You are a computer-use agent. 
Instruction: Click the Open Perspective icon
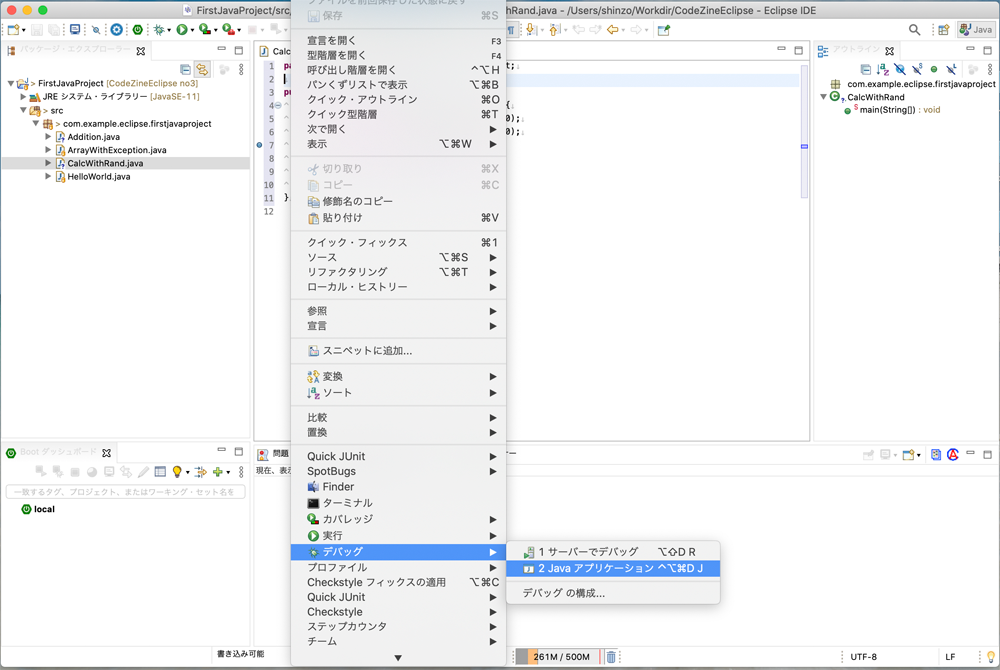[x=944, y=29]
